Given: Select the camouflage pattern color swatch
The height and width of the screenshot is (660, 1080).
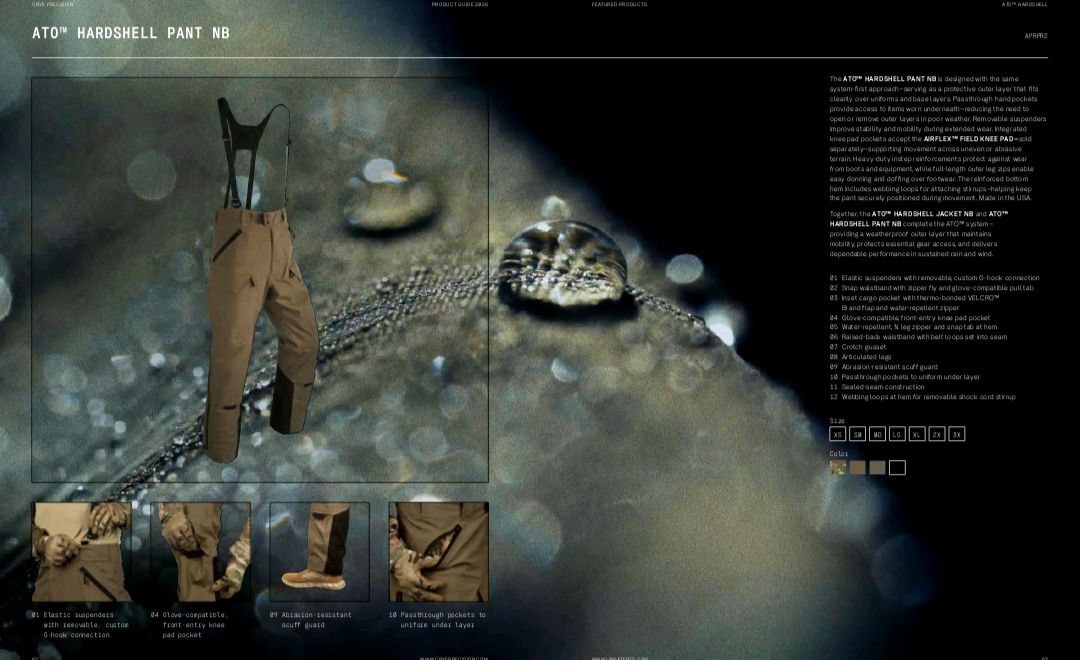Looking at the screenshot, I should pyautogui.click(x=838, y=468).
